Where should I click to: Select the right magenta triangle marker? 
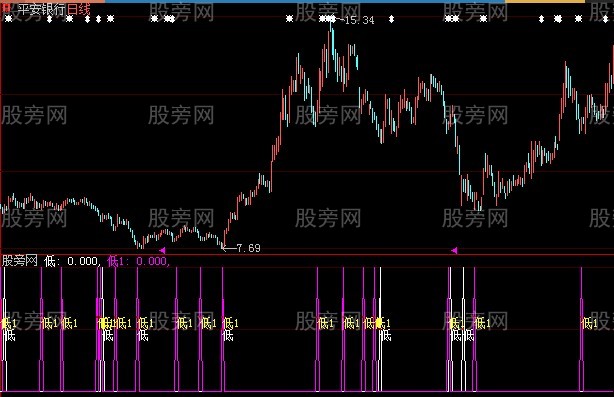pos(454,250)
